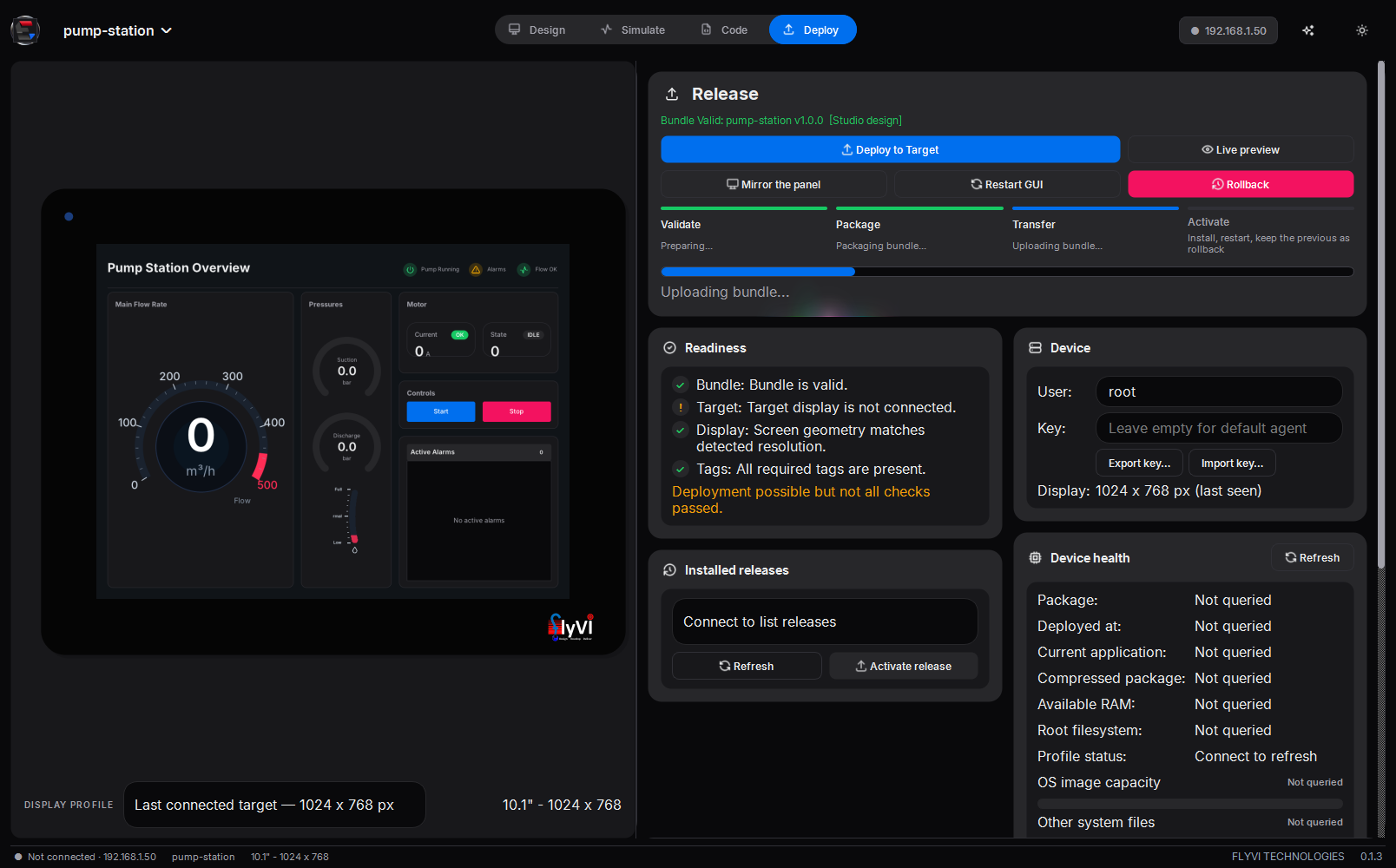Click the upload bundle progress bar

point(1007,272)
